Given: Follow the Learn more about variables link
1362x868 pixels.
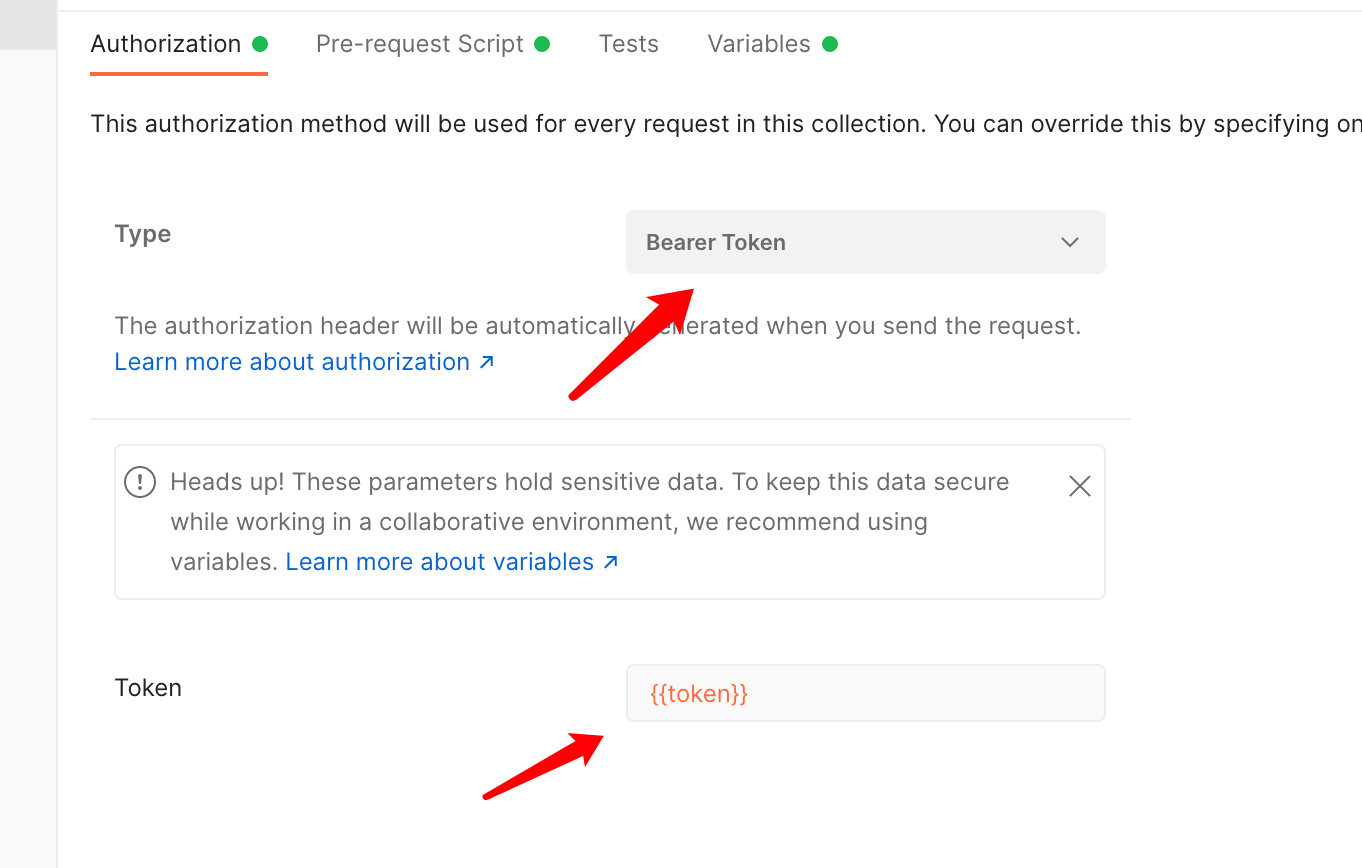Looking at the screenshot, I should (x=440, y=562).
